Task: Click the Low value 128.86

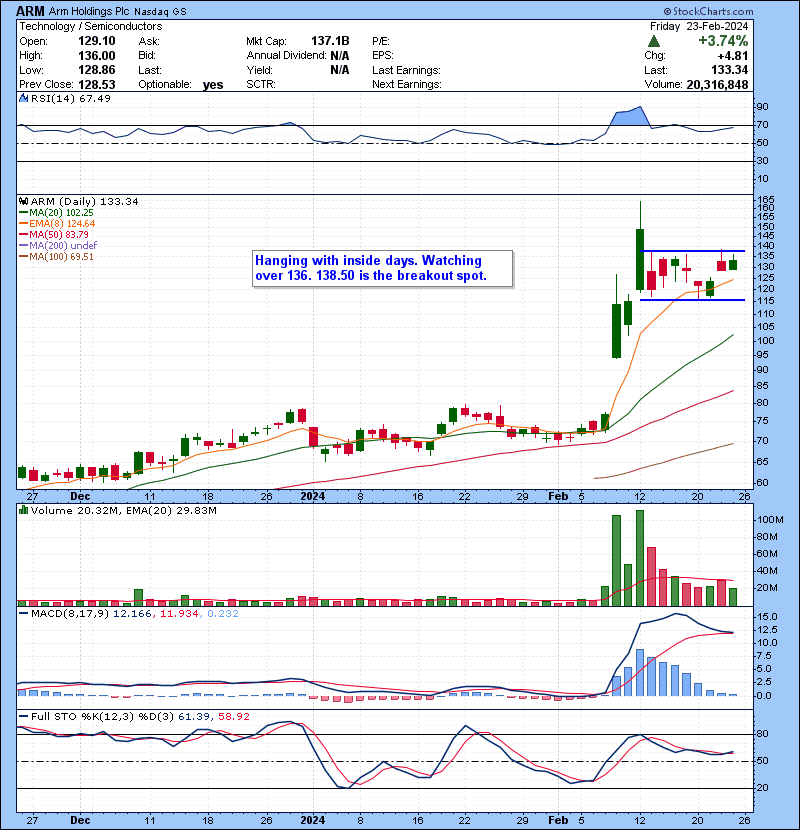Action: (96, 70)
